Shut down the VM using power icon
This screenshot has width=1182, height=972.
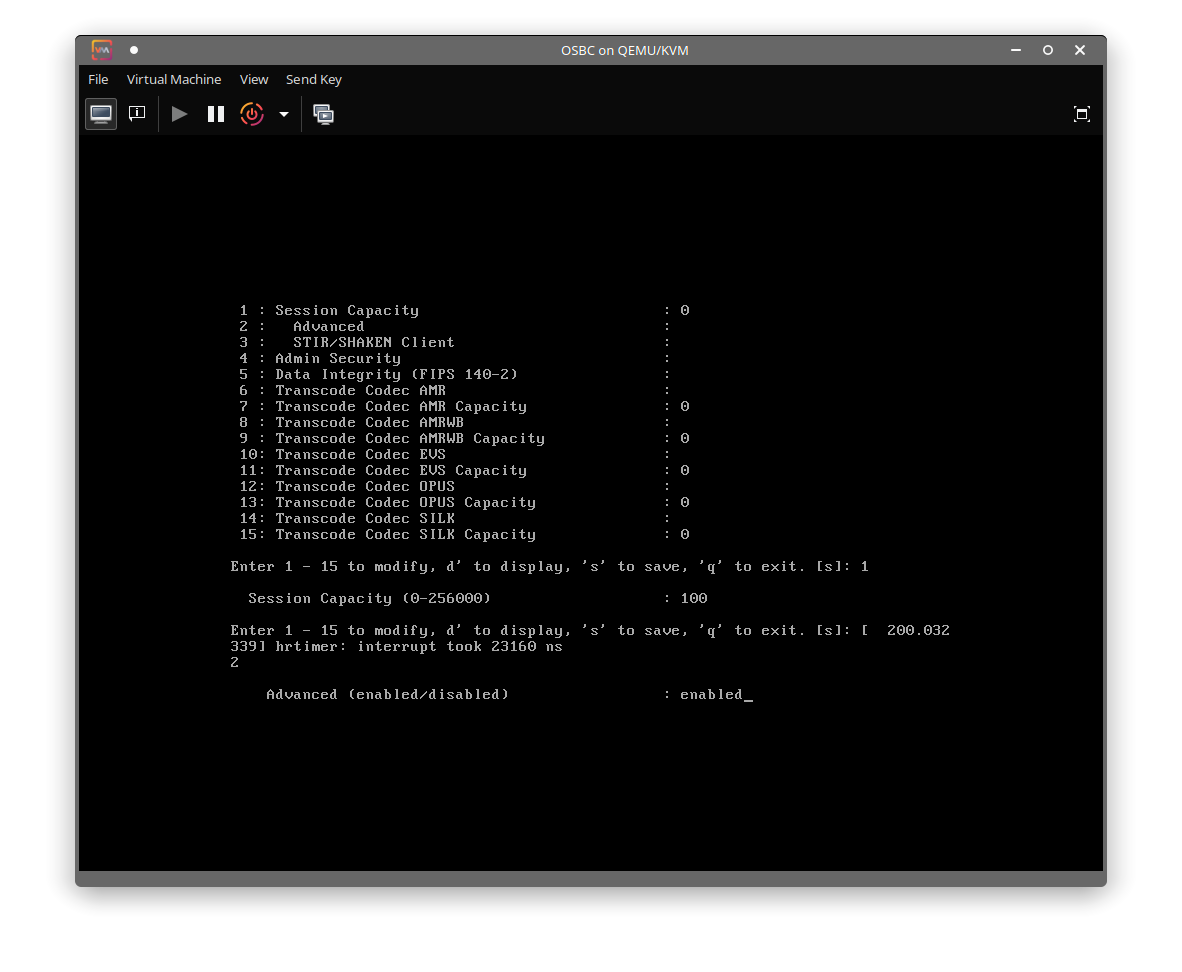click(x=252, y=114)
